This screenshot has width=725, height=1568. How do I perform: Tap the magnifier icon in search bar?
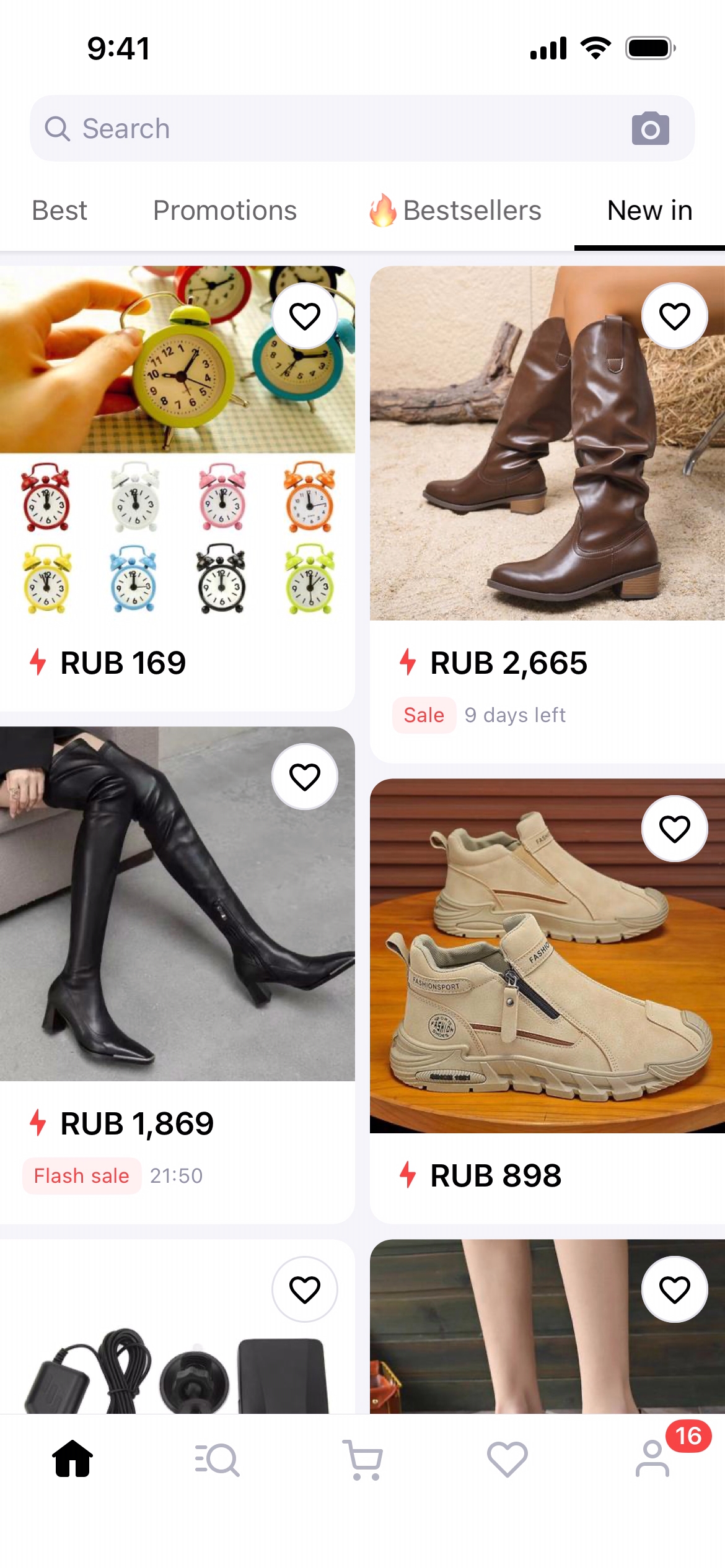tap(58, 129)
